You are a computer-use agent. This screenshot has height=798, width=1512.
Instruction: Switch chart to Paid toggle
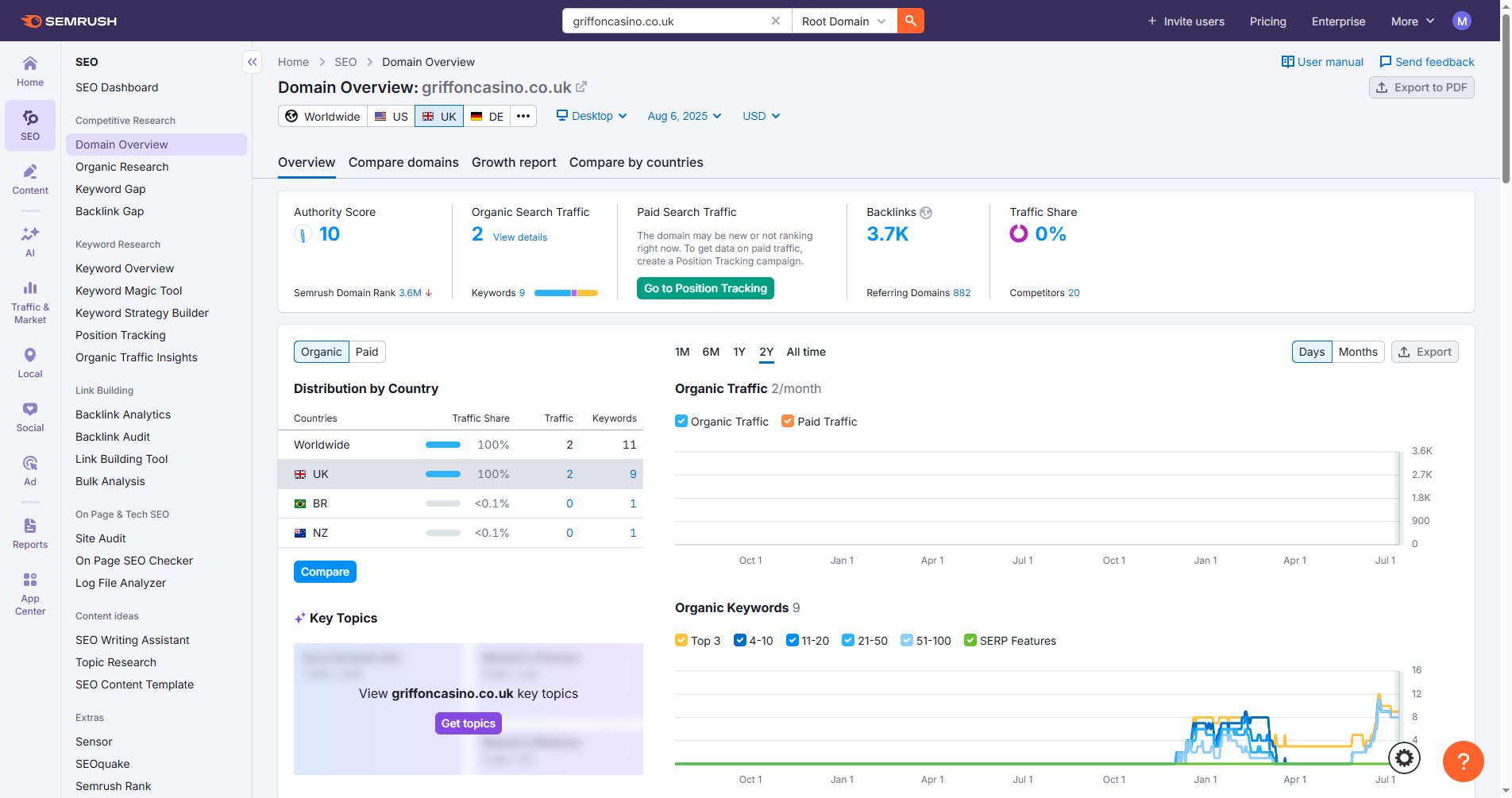[x=367, y=352]
